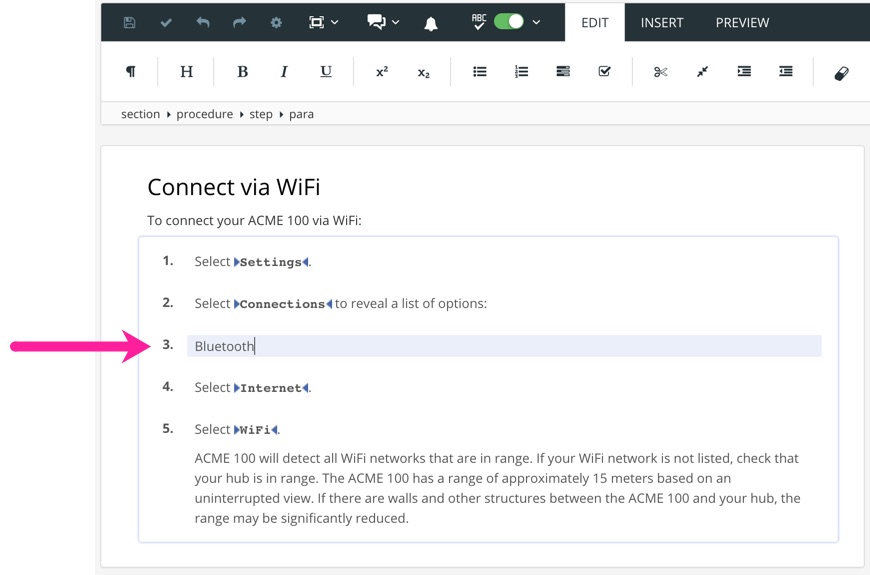
Task: Apply italic formatting
Action: (x=284, y=72)
